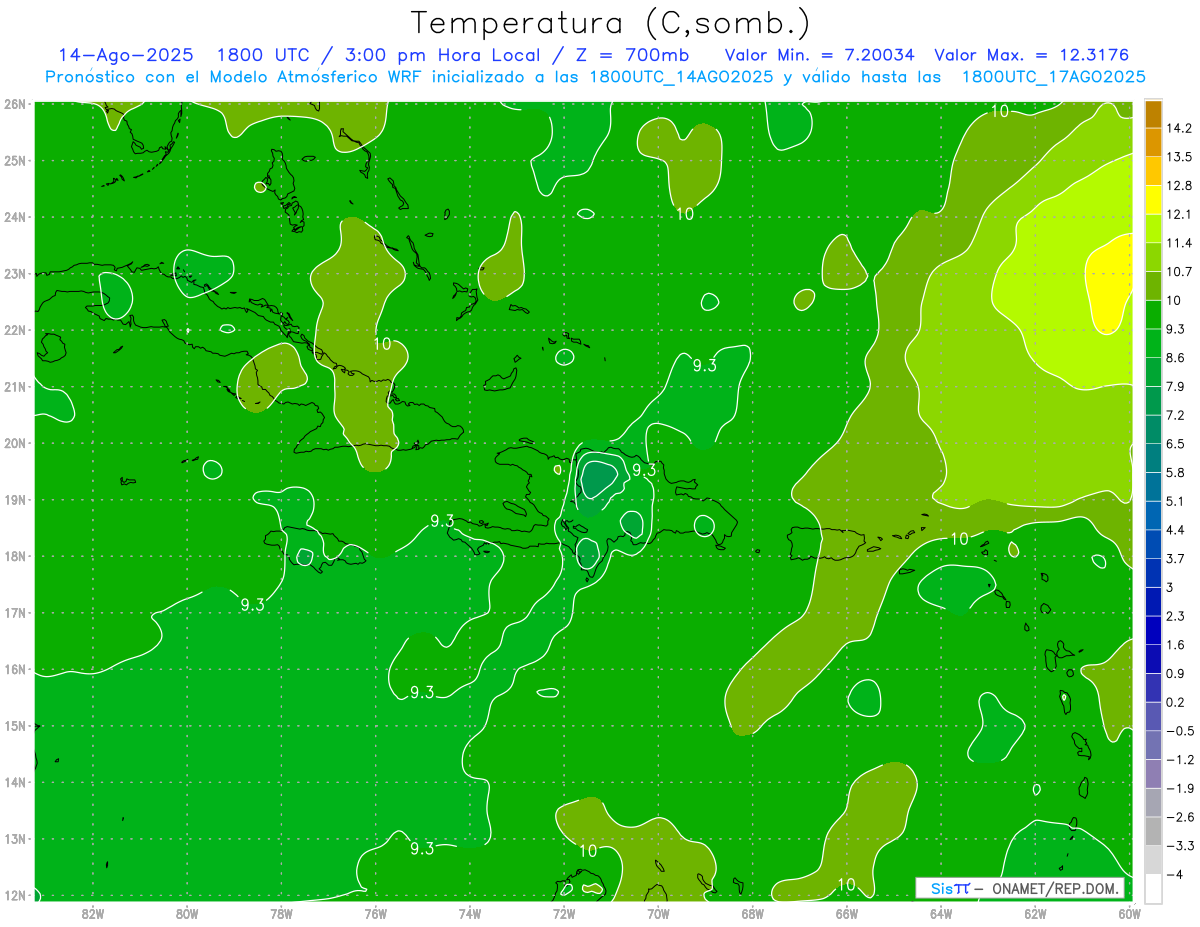Click the white legend swatch below -4

click(1154, 888)
